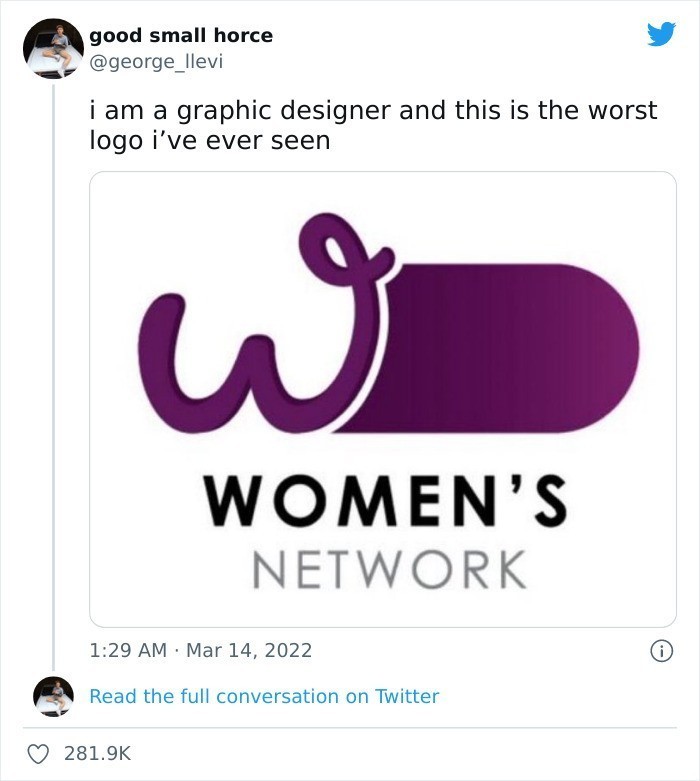Click the phrase graphic designer in the tweet
The image size is (700, 781).
coord(284,111)
